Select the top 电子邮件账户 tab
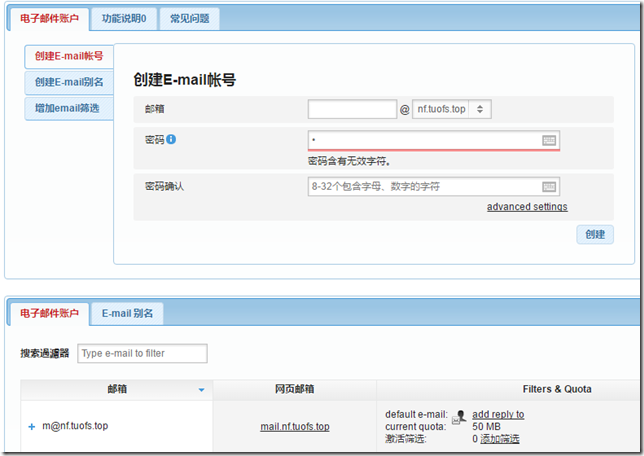This screenshot has height=456, width=644. pos(48,18)
